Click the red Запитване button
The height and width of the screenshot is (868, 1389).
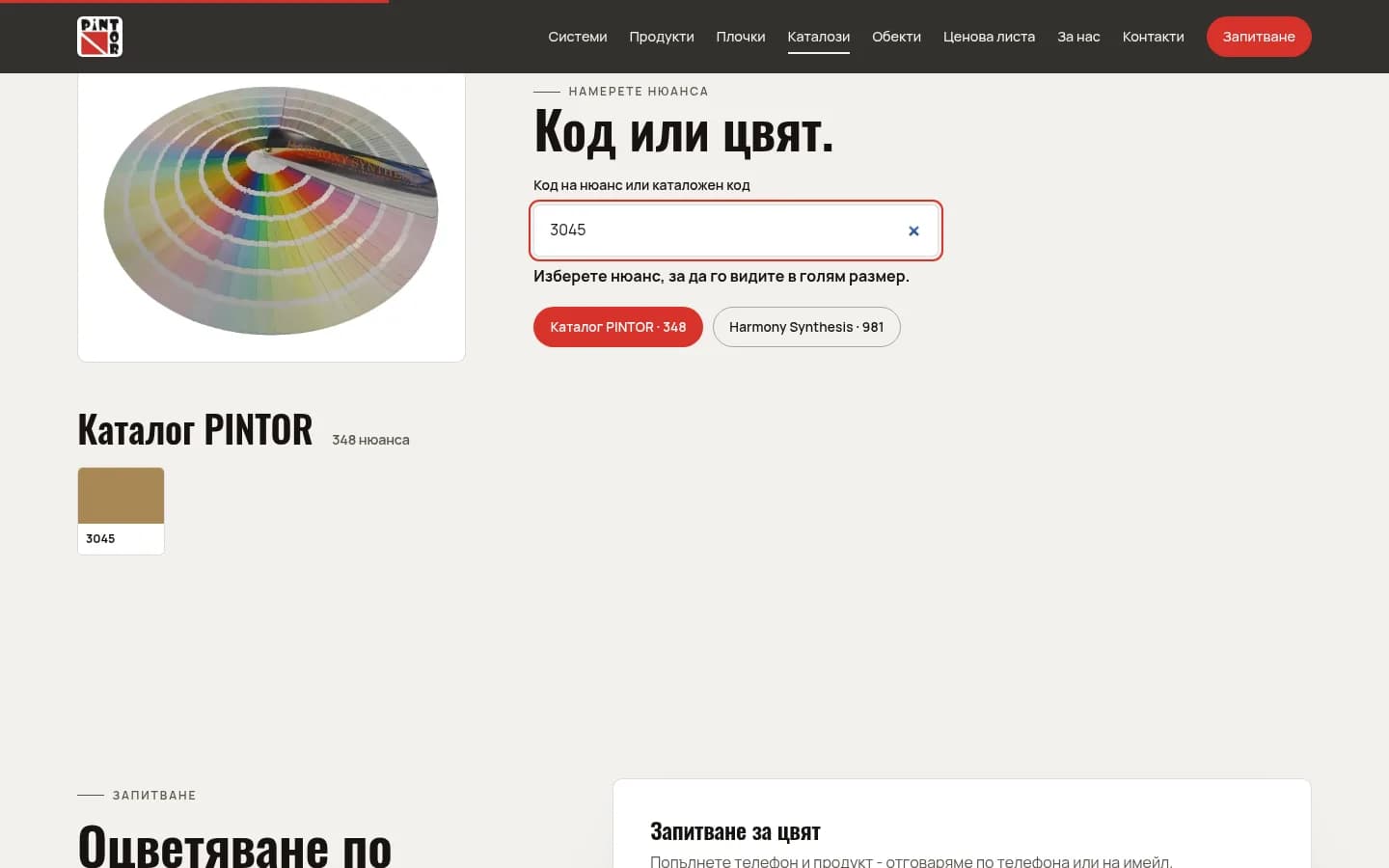(x=1259, y=37)
